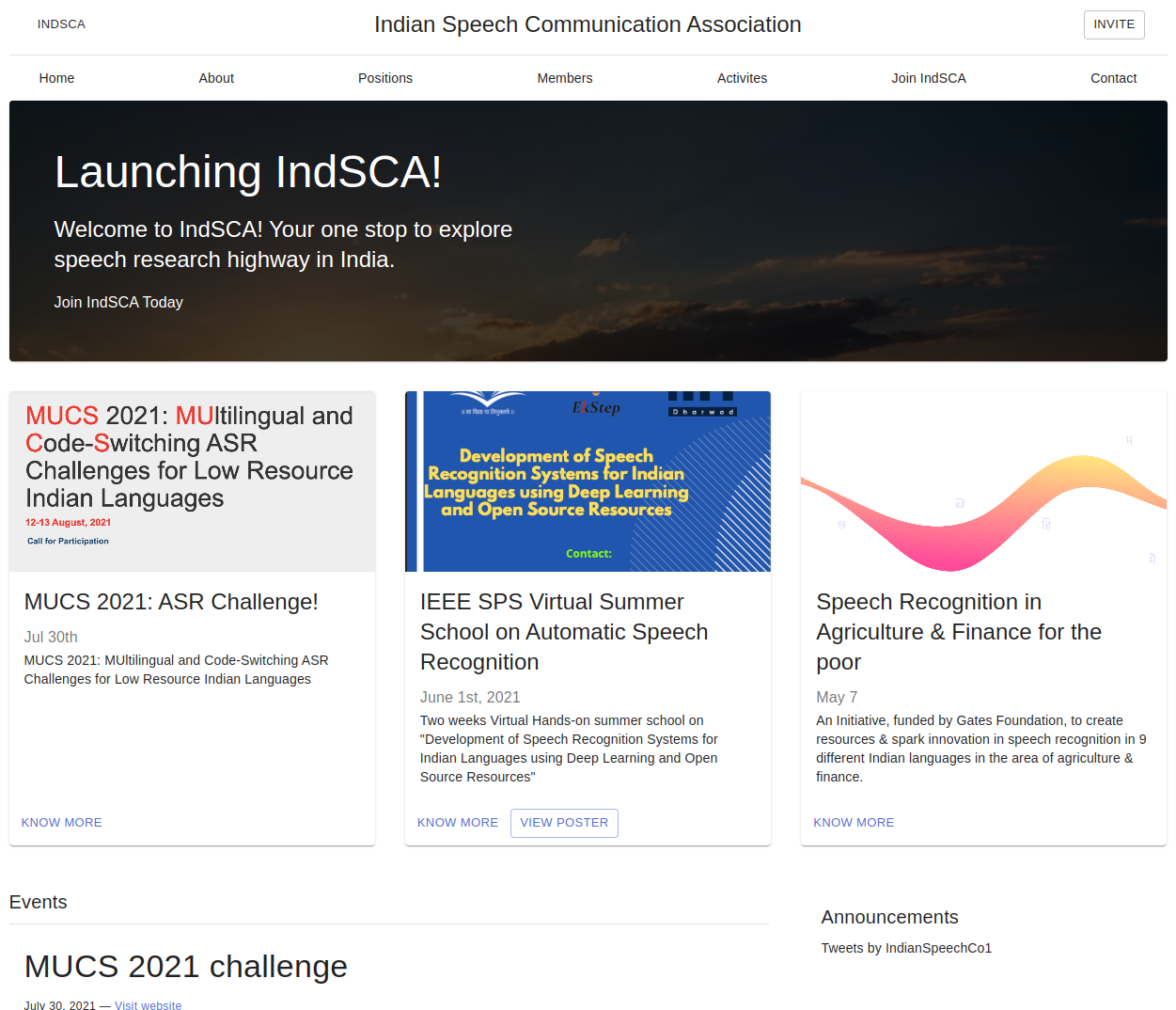Click KNOW MORE on MUCS 2021 card
Screen dimensions: 1176x1010
(62, 823)
